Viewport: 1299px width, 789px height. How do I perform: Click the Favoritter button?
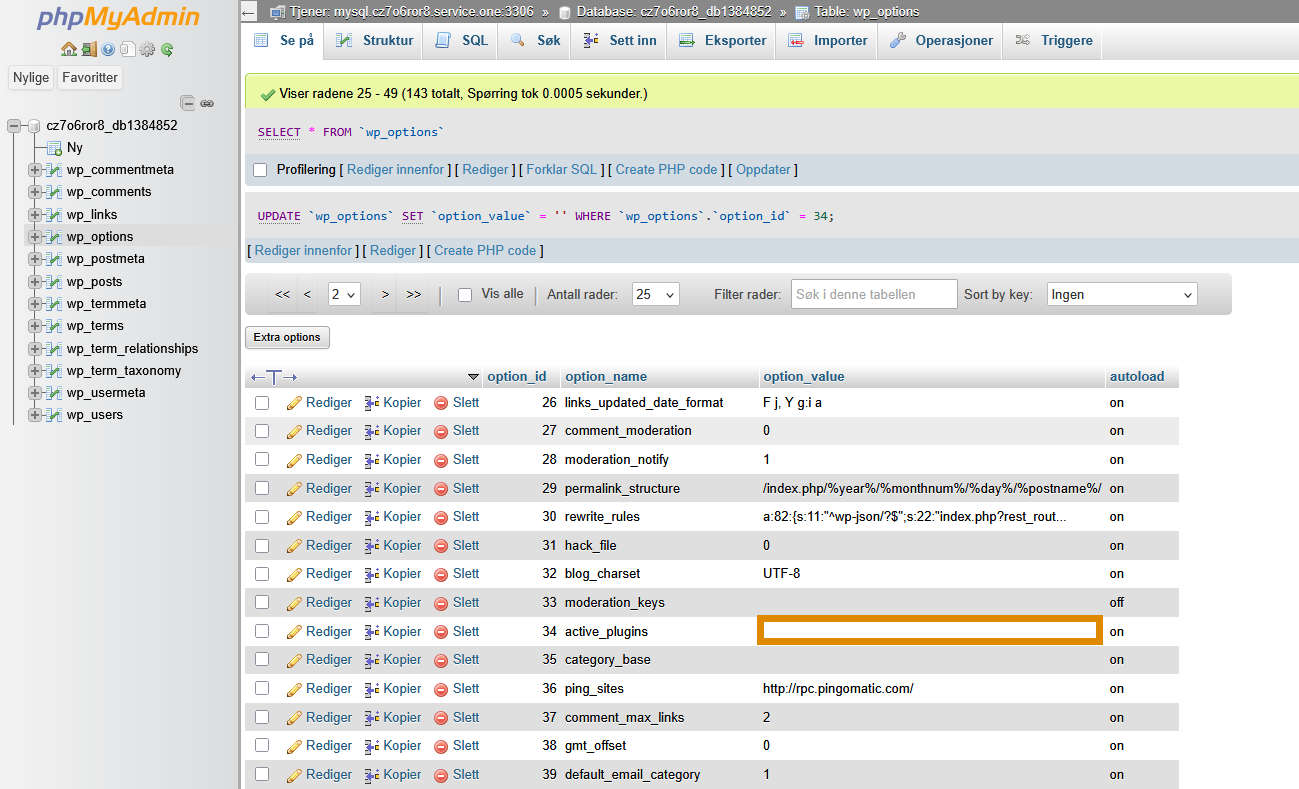click(x=90, y=77)
